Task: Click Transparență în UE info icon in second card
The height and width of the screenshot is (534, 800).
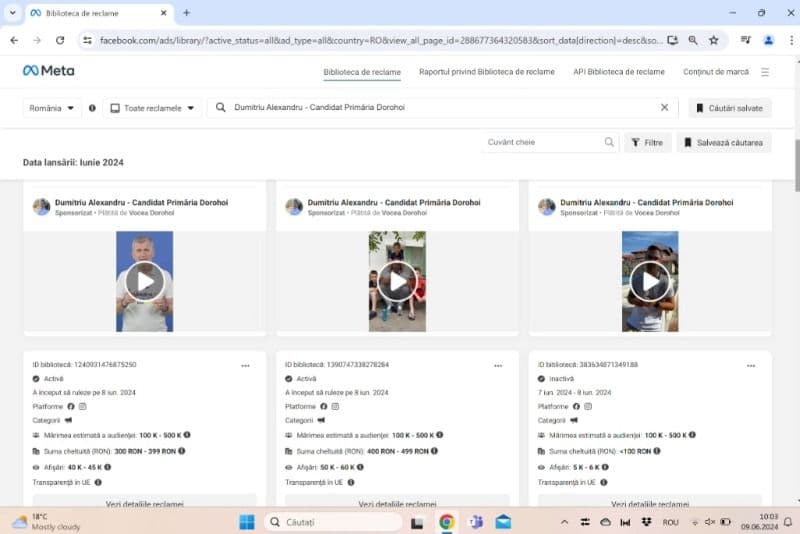Action: tap(351, 482)
